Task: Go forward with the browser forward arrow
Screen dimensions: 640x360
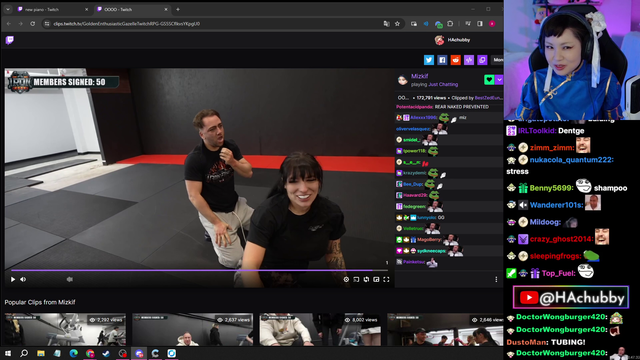Action: [x=20, y=24]
